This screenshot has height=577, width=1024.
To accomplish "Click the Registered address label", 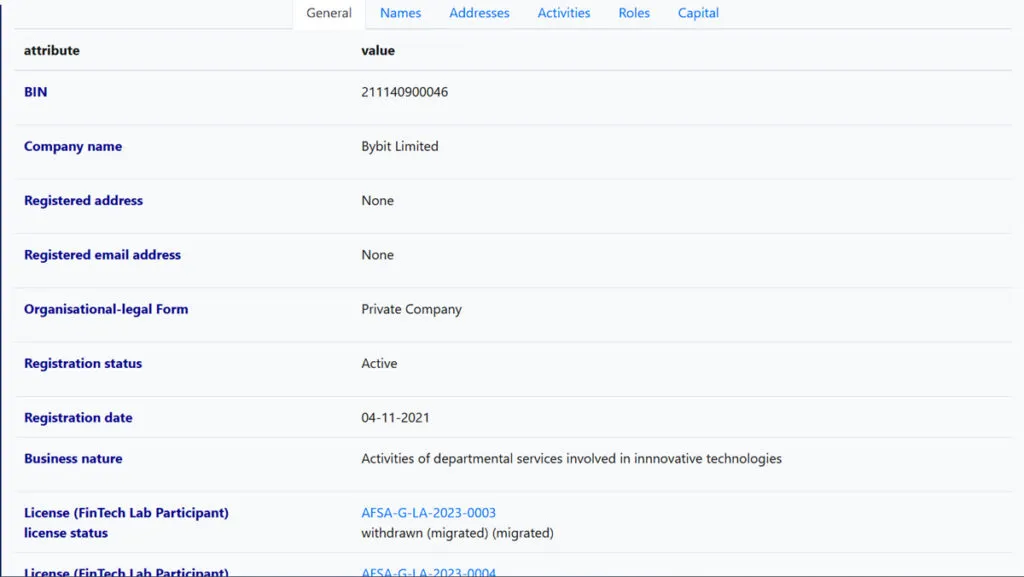I will [x=83, y=200].
